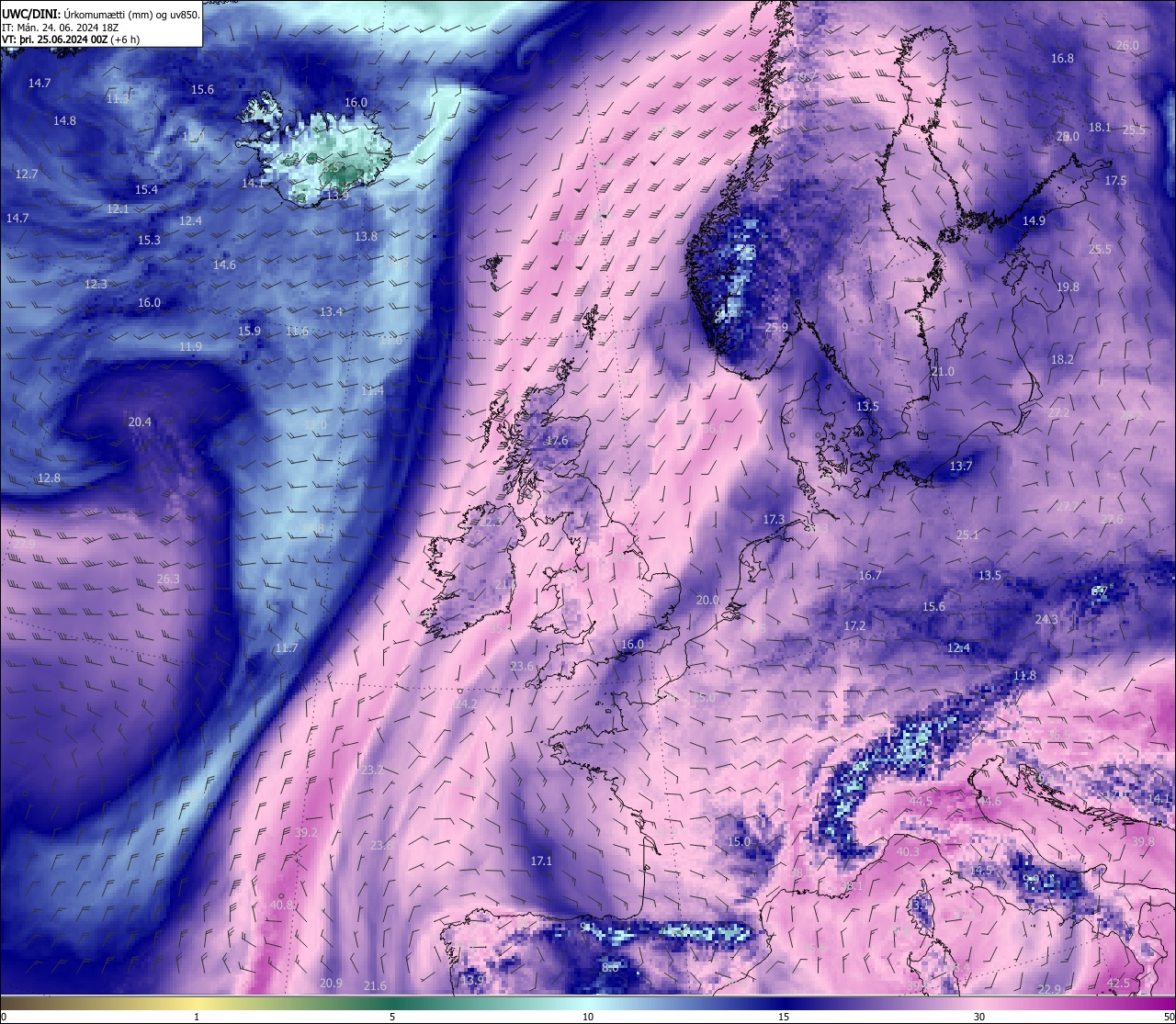This screenshot has width=1176, height=1024.
Task: Click the 26.0 value in top right corner
Action: click(1127, 45)
